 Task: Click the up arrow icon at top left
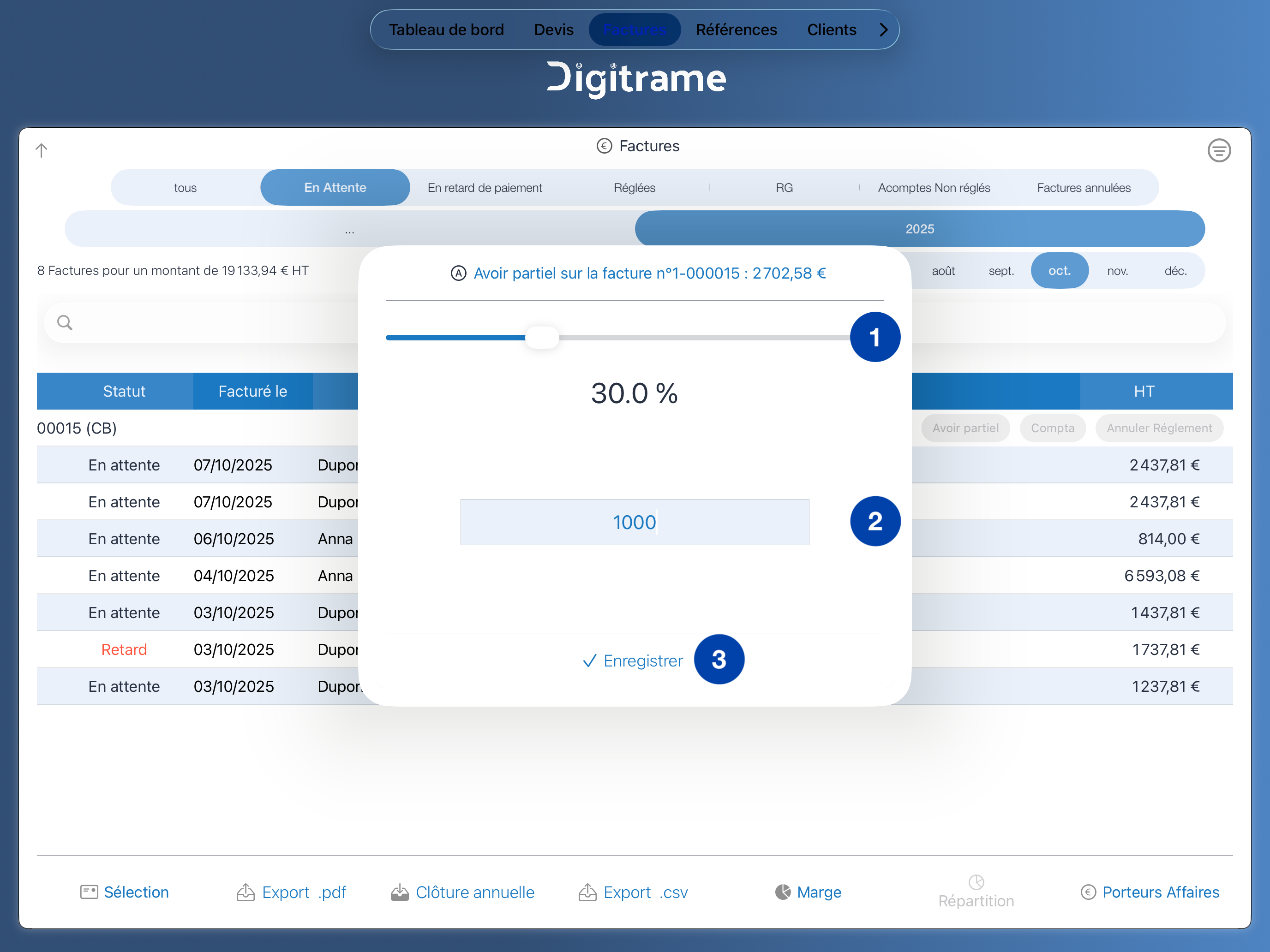point(42,150)
